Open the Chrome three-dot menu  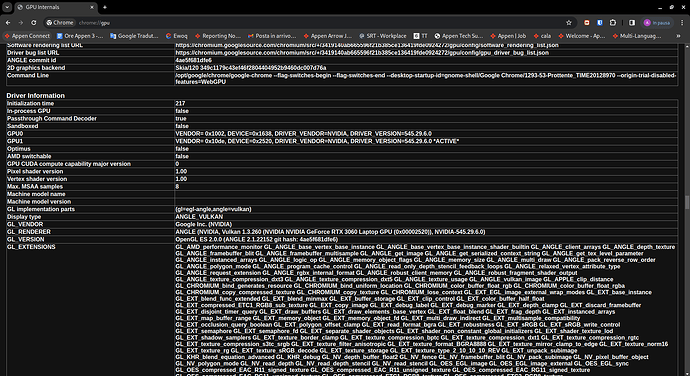pos(682,22)
